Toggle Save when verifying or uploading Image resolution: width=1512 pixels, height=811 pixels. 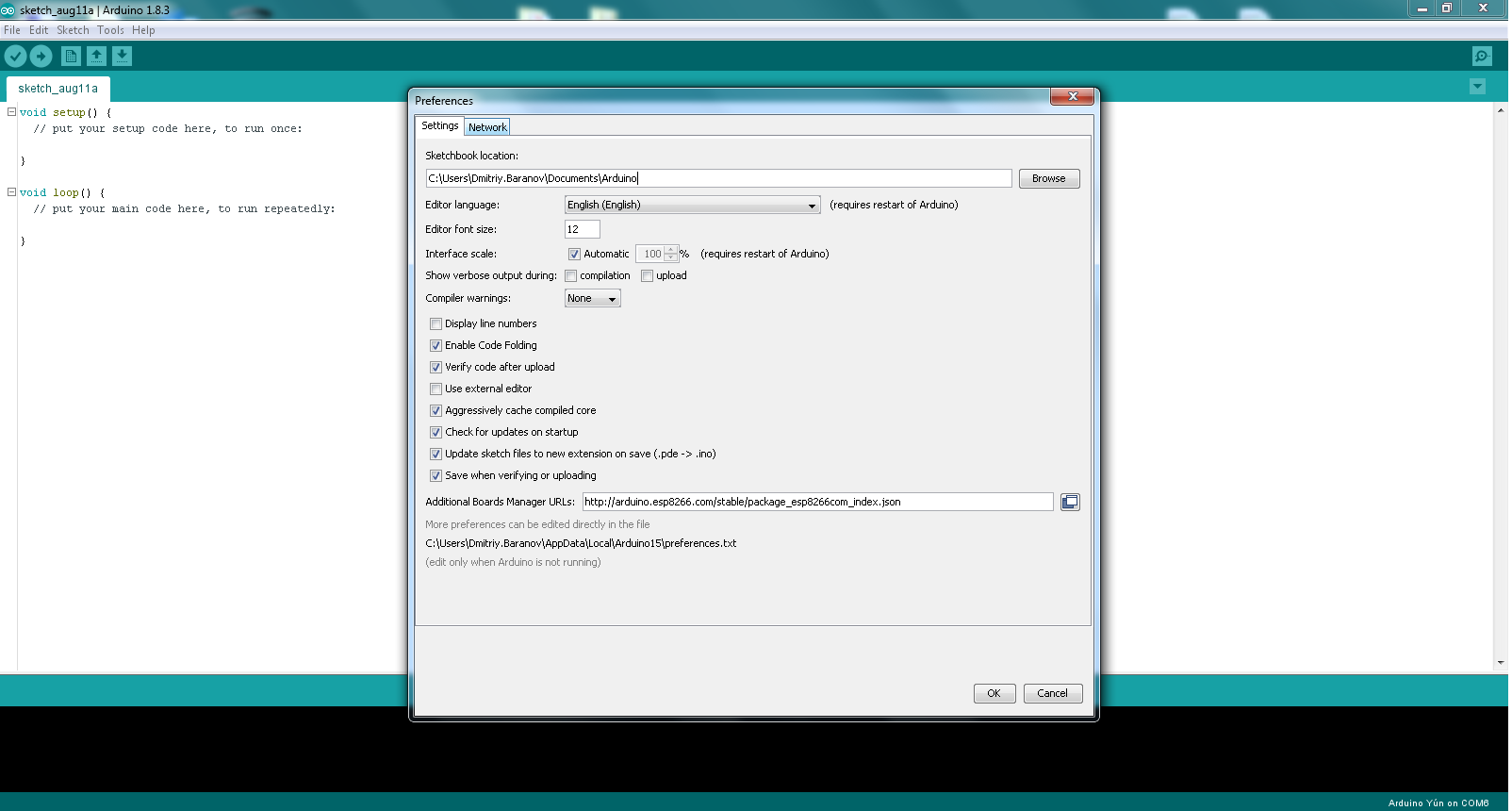click(436, 475)
